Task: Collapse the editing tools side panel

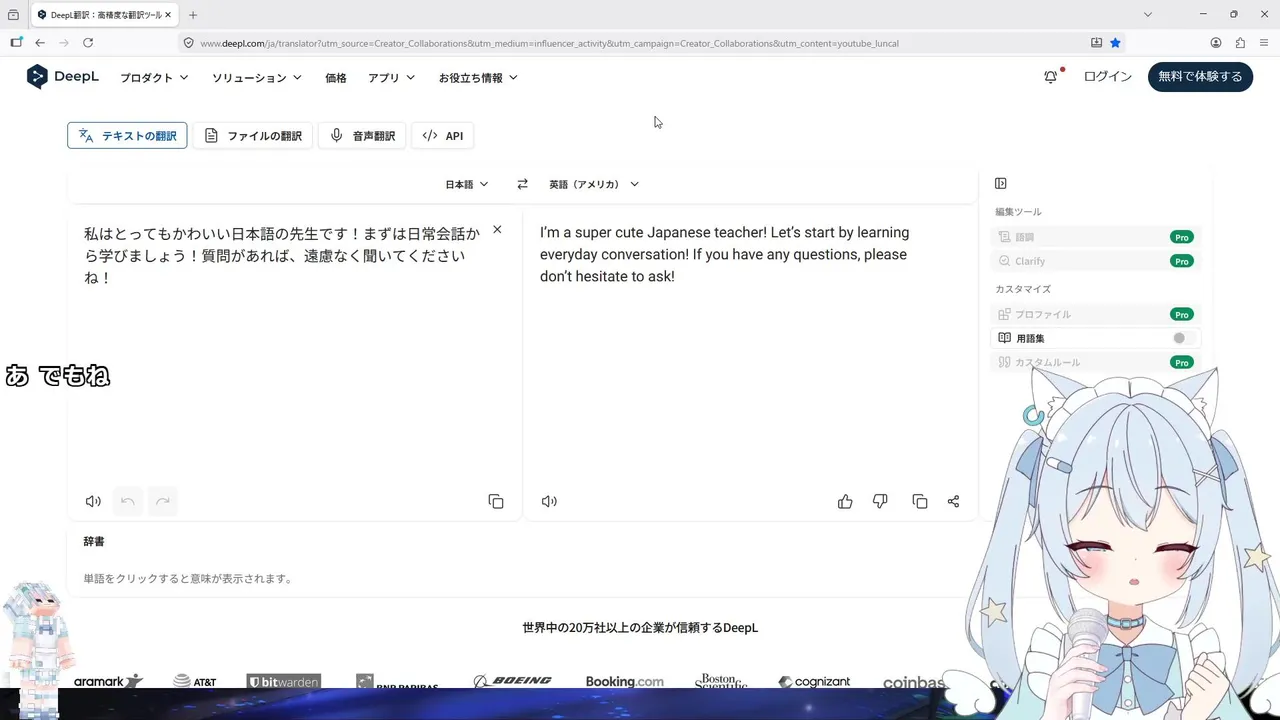Action: [x=1001, y=183]
